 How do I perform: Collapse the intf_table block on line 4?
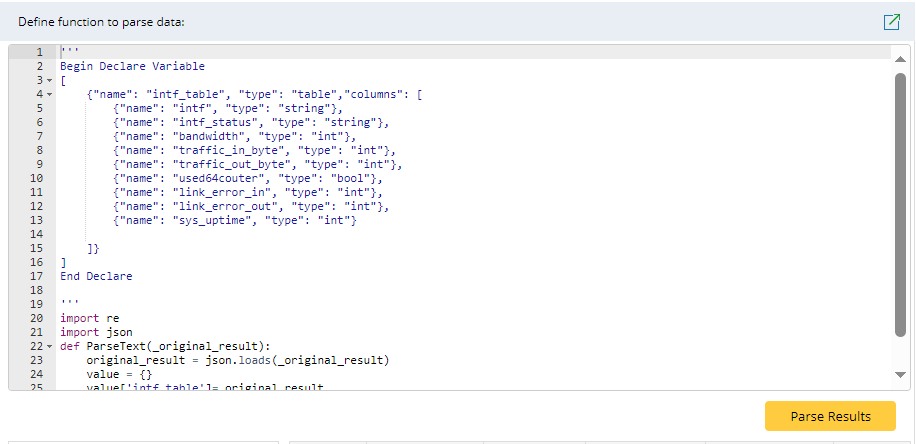tap(48, 94)
